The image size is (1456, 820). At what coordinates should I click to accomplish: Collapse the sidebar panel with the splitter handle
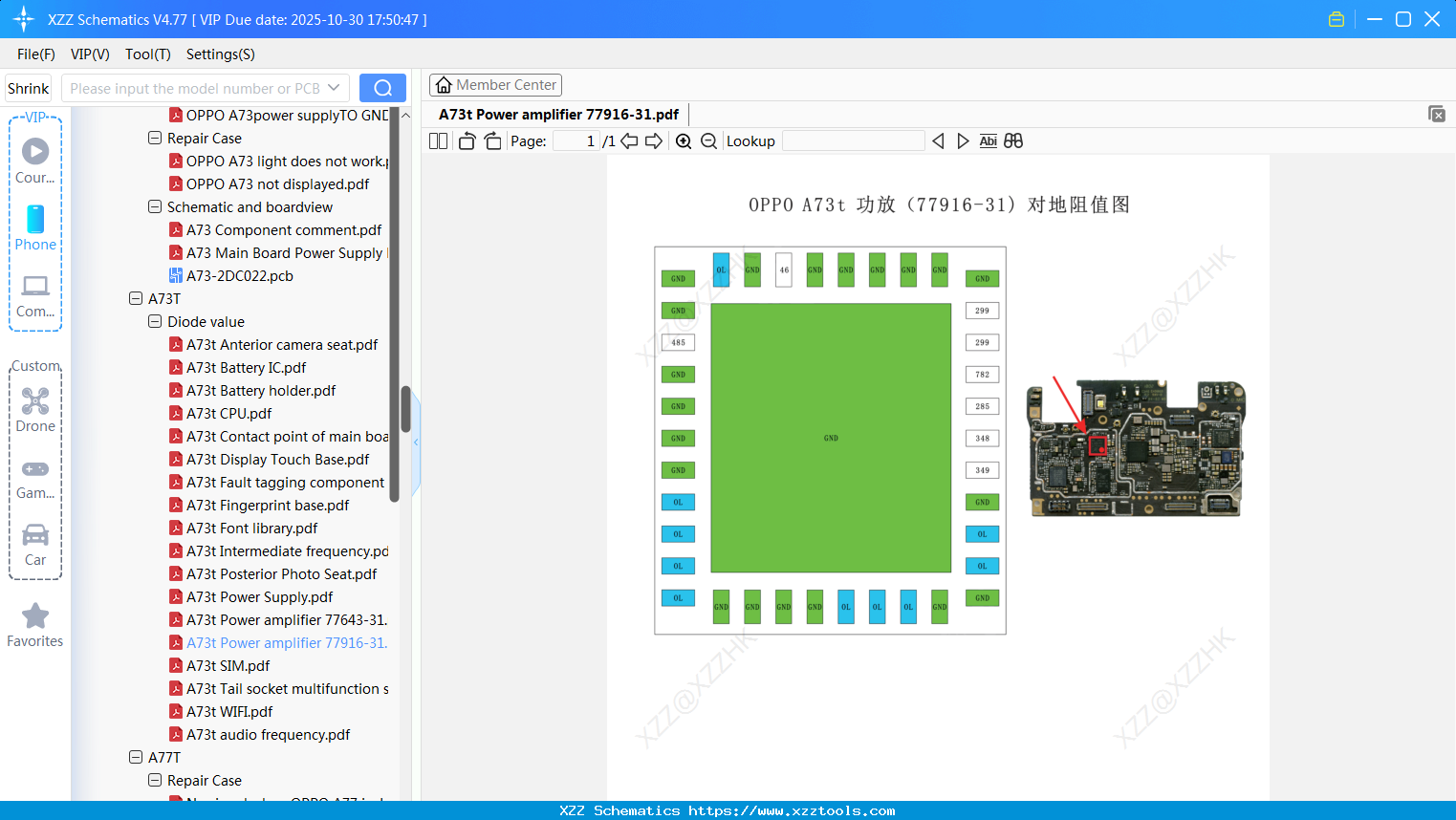tap(416, 442)
